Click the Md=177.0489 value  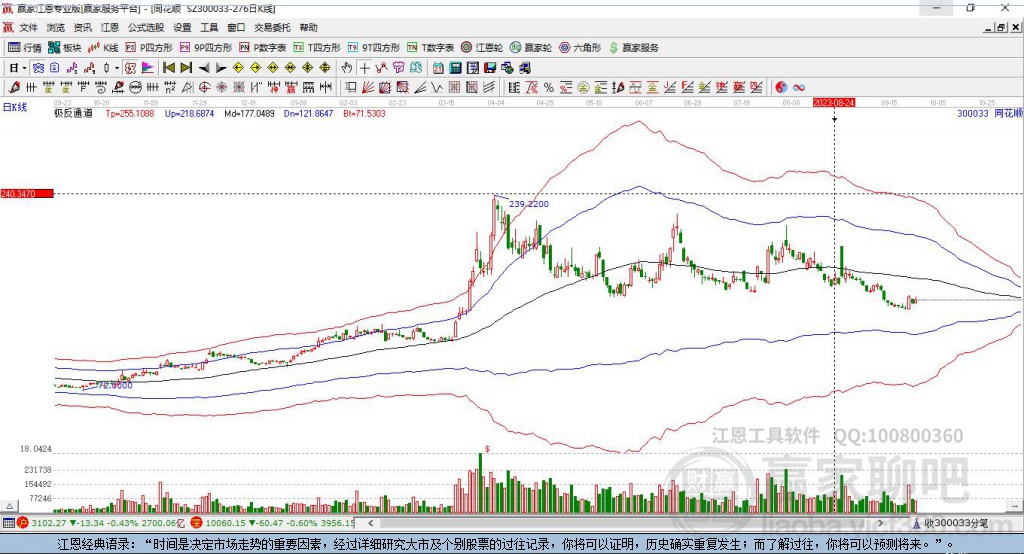pos(249,114)
